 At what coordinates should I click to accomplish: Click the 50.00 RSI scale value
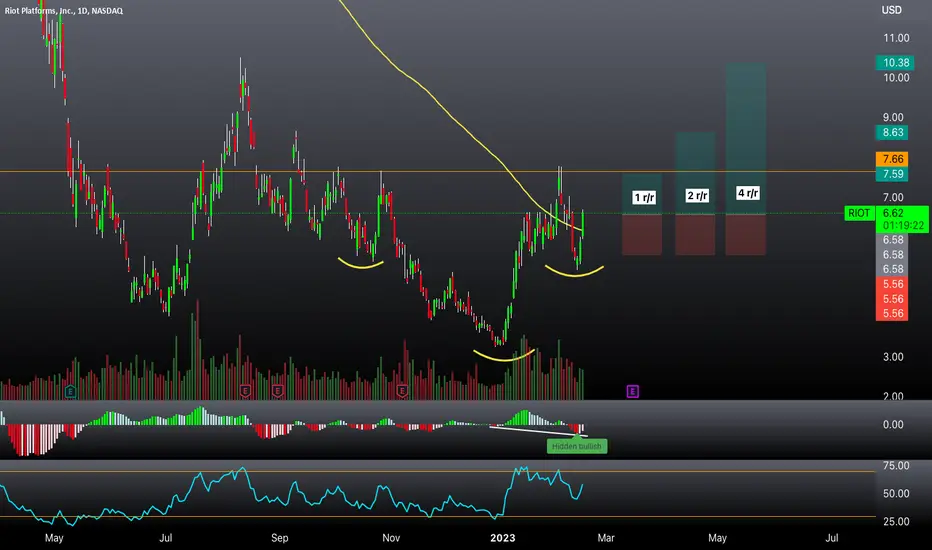pos(896,494)
